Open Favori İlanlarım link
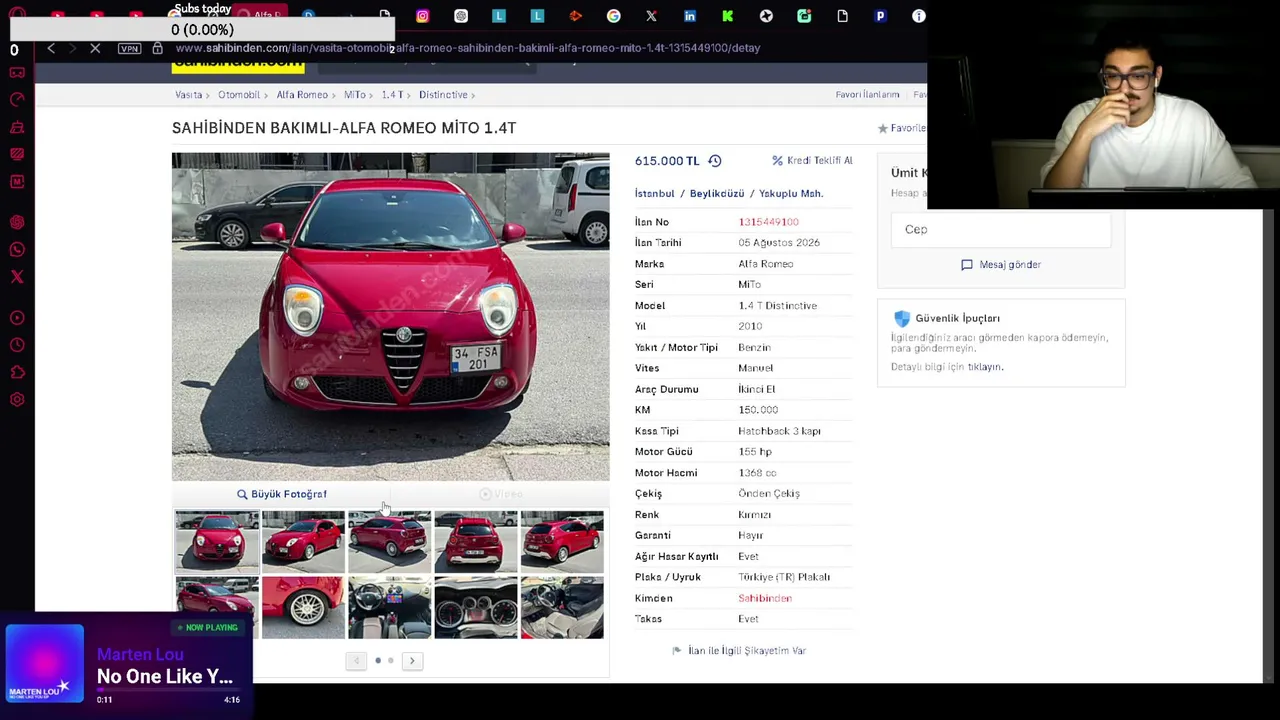1280x720 pixels. (868, 95)
